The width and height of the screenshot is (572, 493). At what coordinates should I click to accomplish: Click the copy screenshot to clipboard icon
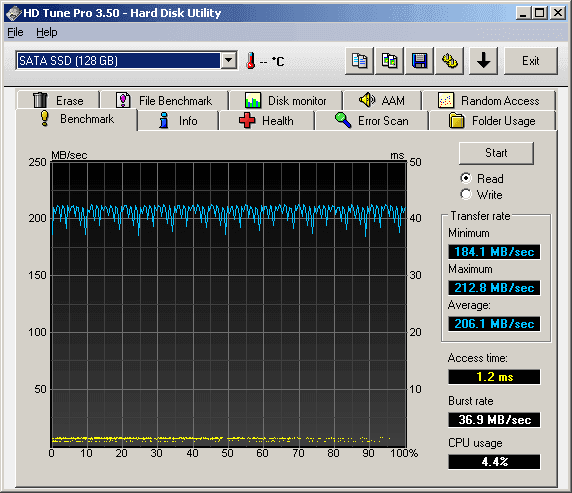(x=390, y=61)
